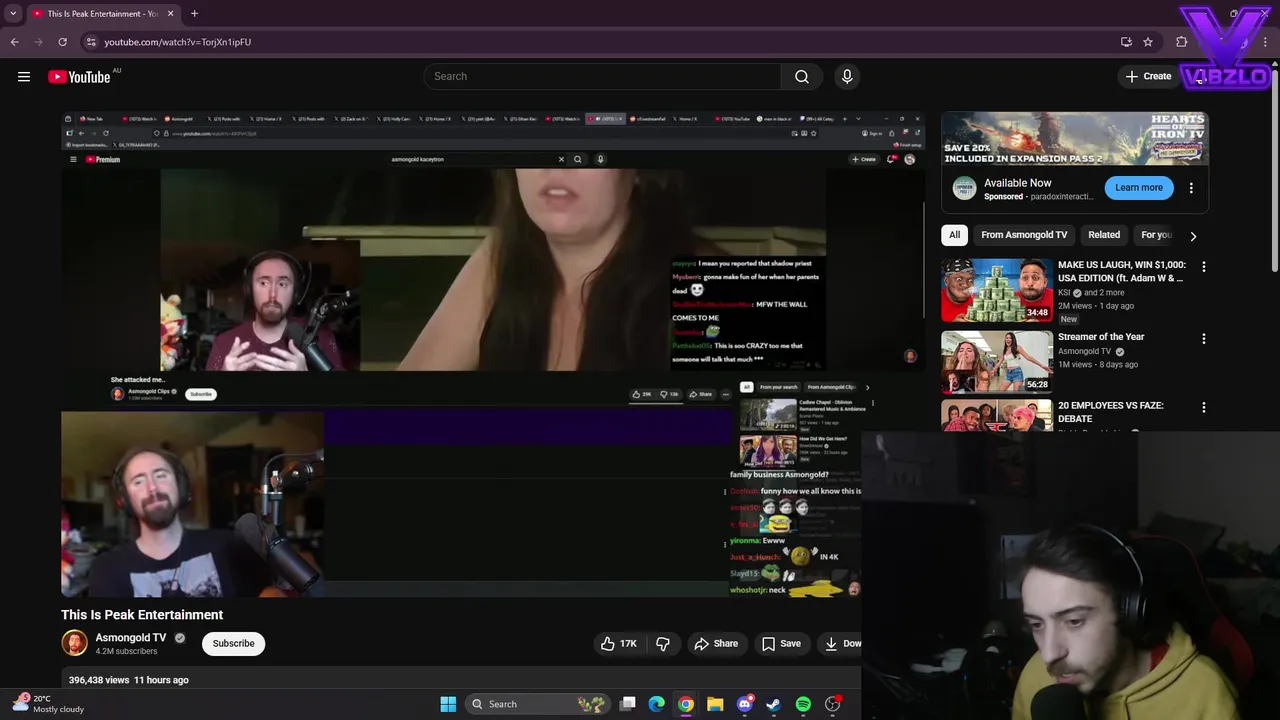Open the tab search dropdown arrow
The height and width of the screenshot is (720, 1280).
(13, 14)
